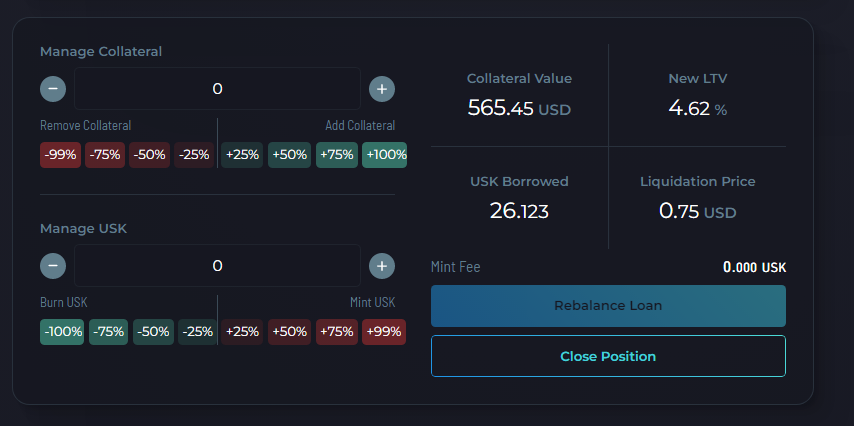
Task: Select -75% Burn USK preset
Action: coord(109,332)
